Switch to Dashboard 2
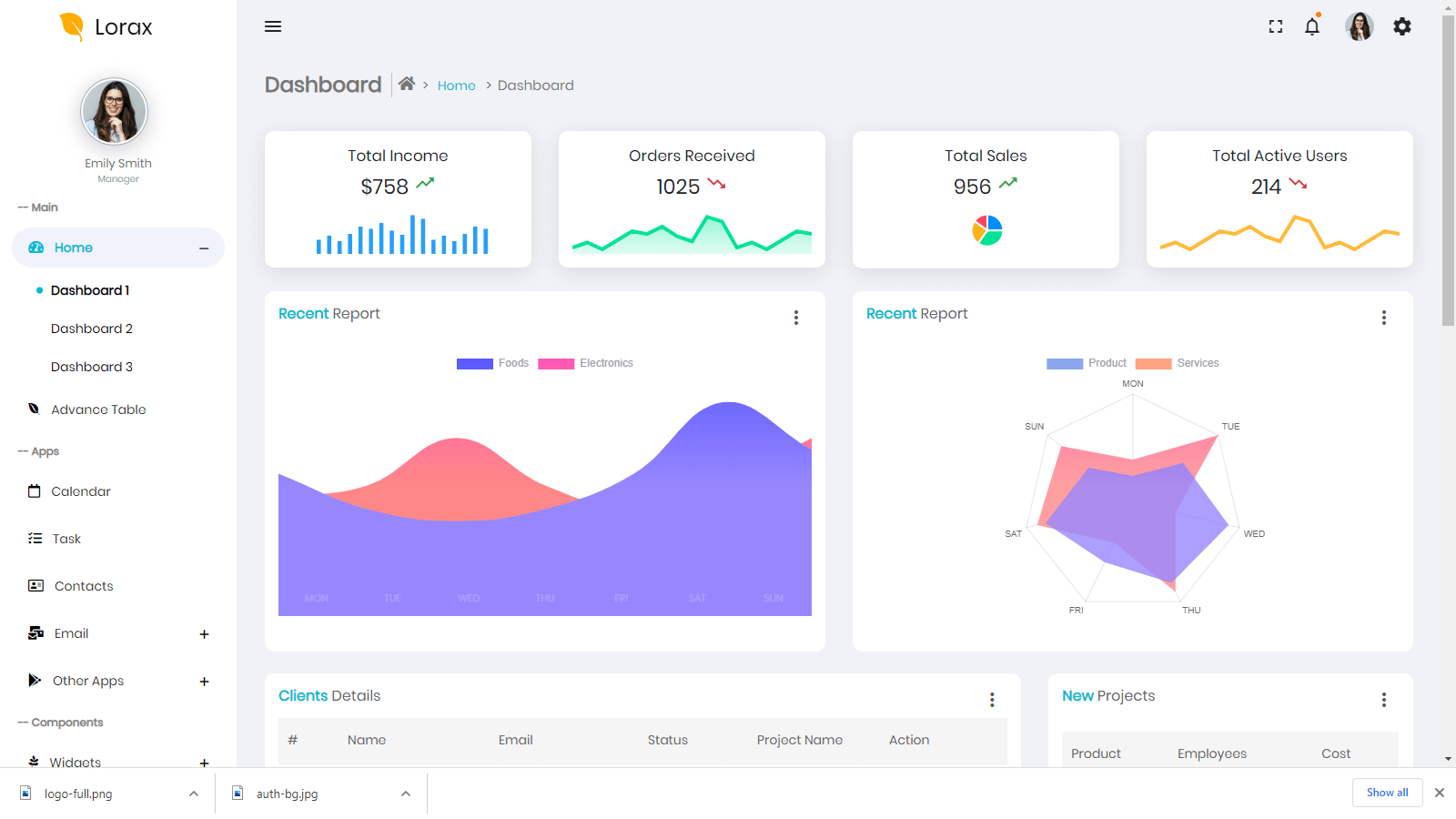 [x=91, y=328]
